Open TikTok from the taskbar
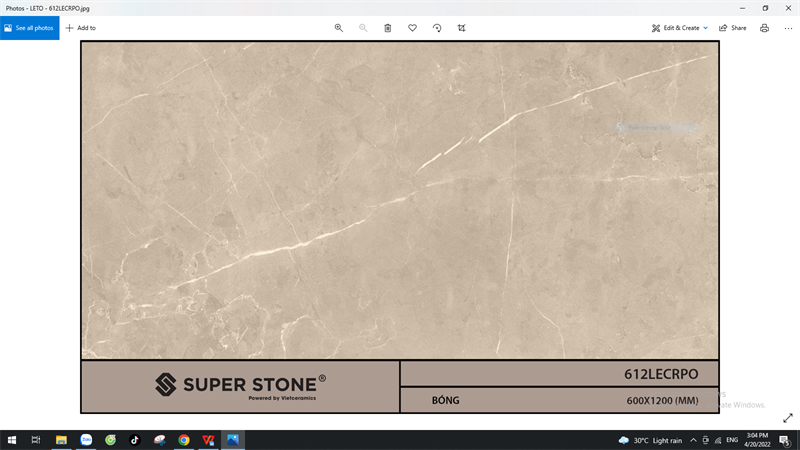Image resolution: width=800 pixels, height=450 pixels. 135,440
